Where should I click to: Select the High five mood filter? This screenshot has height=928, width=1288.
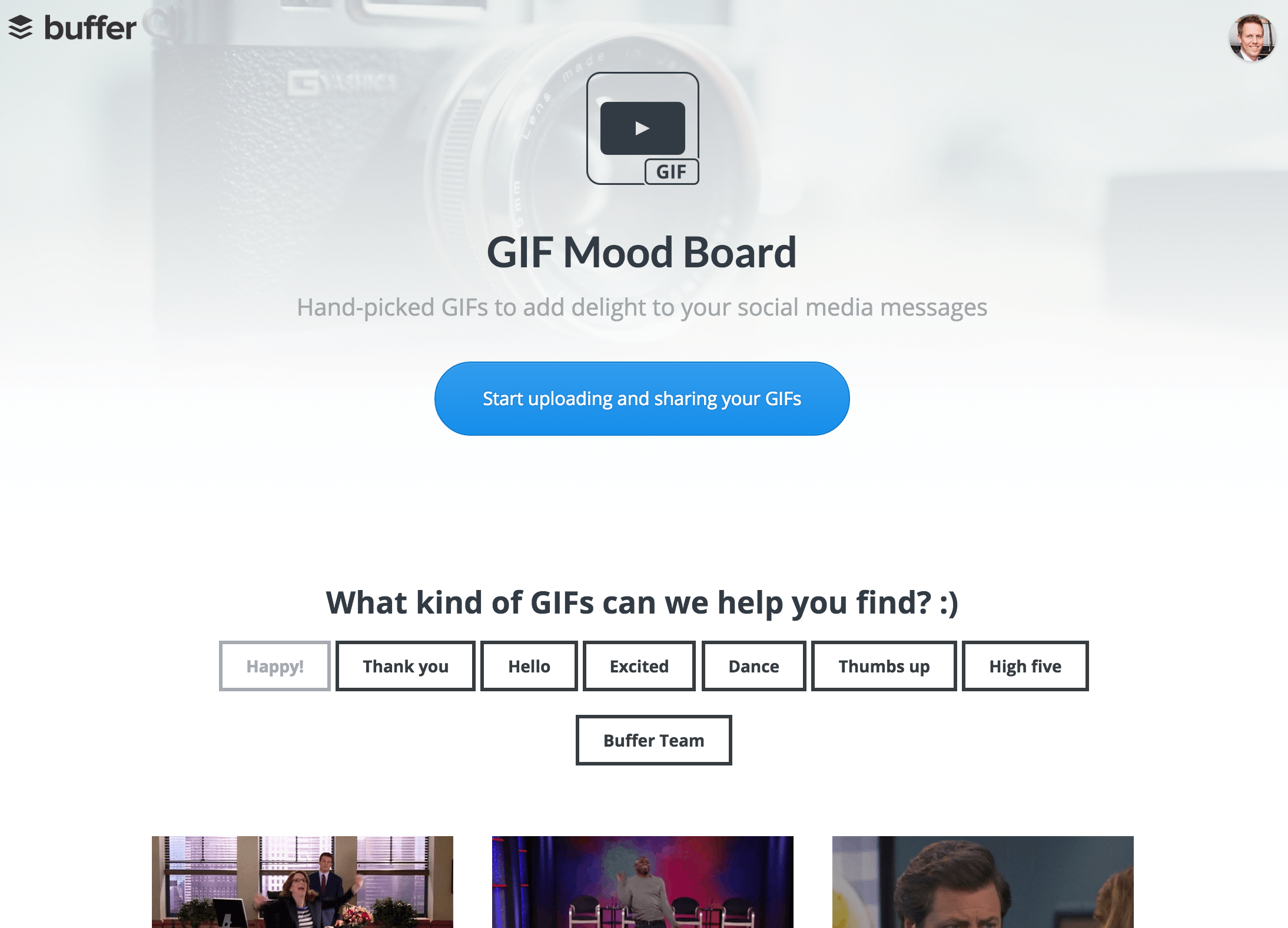click(x=1025, y=665)
